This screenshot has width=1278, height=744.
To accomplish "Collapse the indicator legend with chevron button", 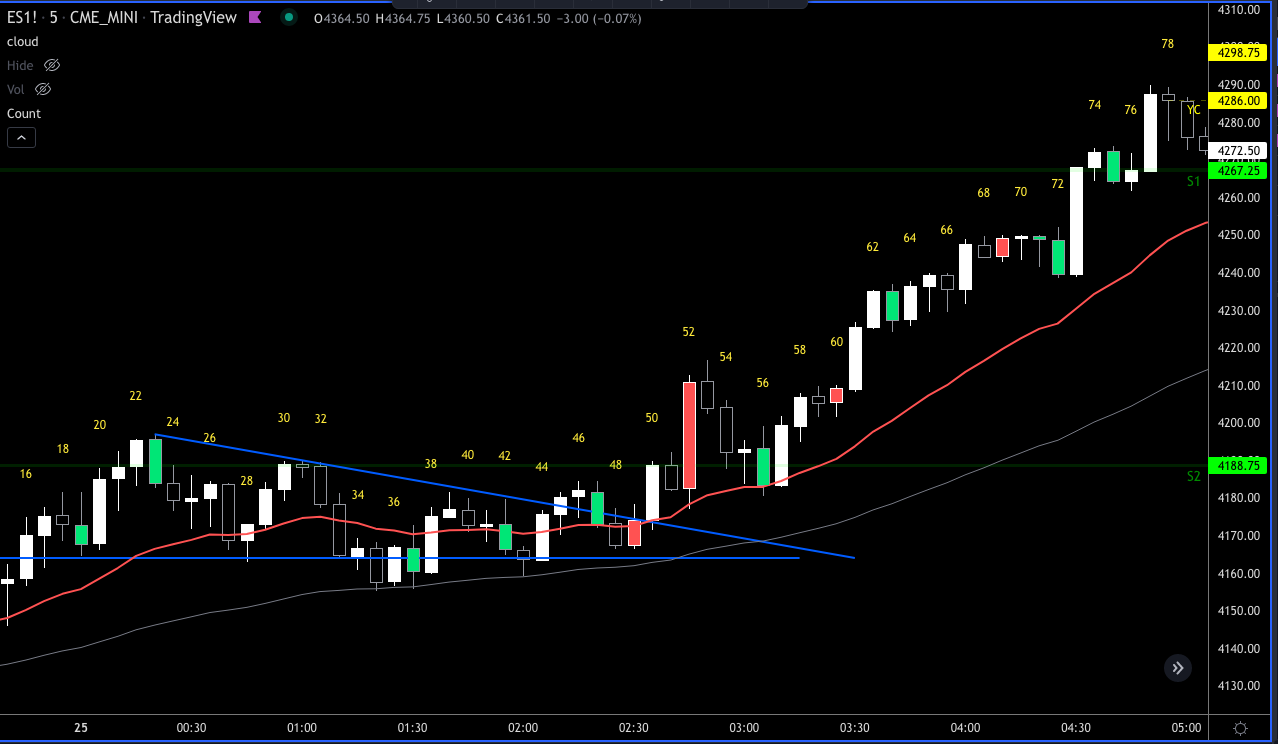I will [22, 138].
